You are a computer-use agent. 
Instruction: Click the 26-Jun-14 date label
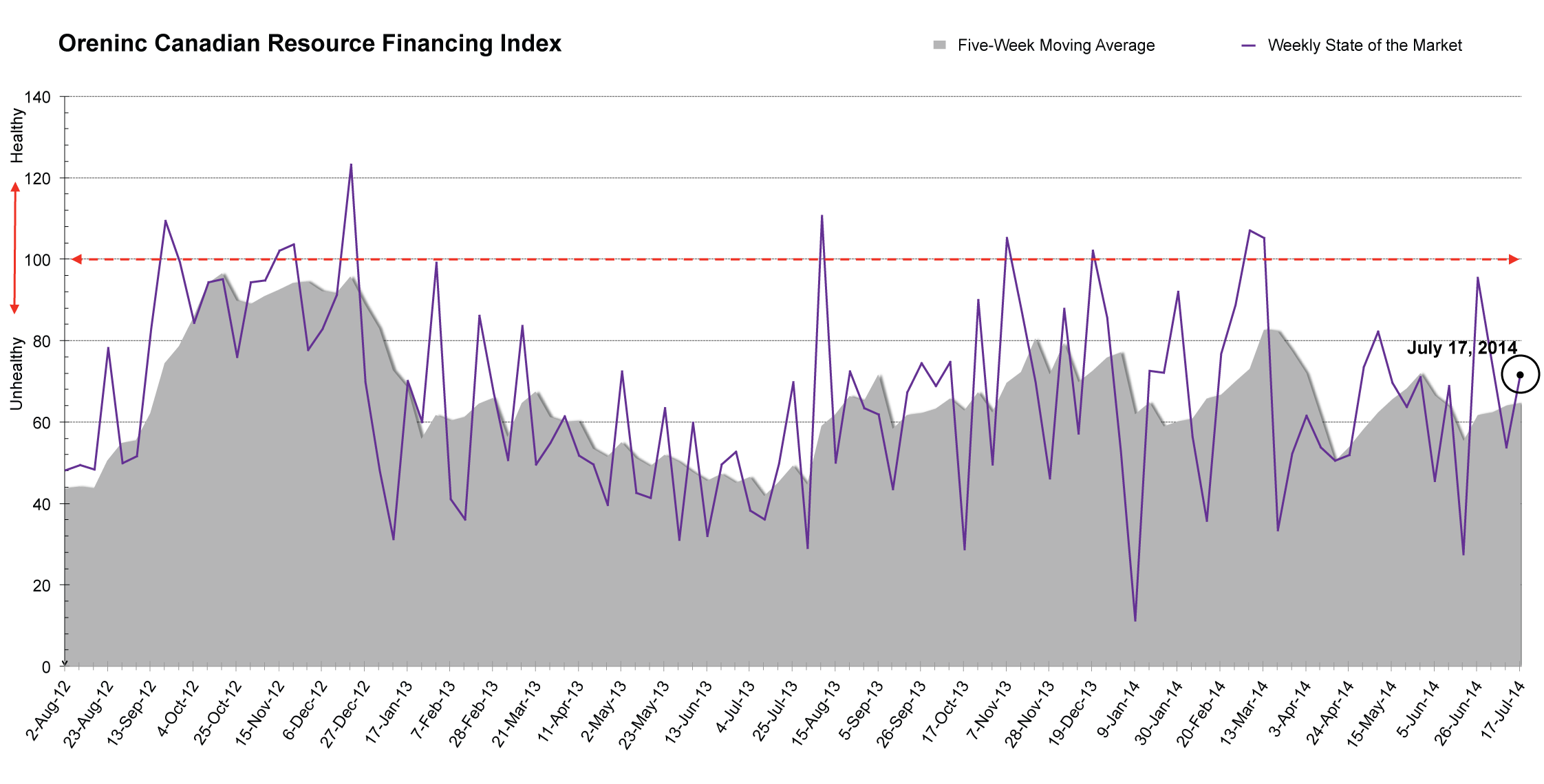[x=1458, y=714]
